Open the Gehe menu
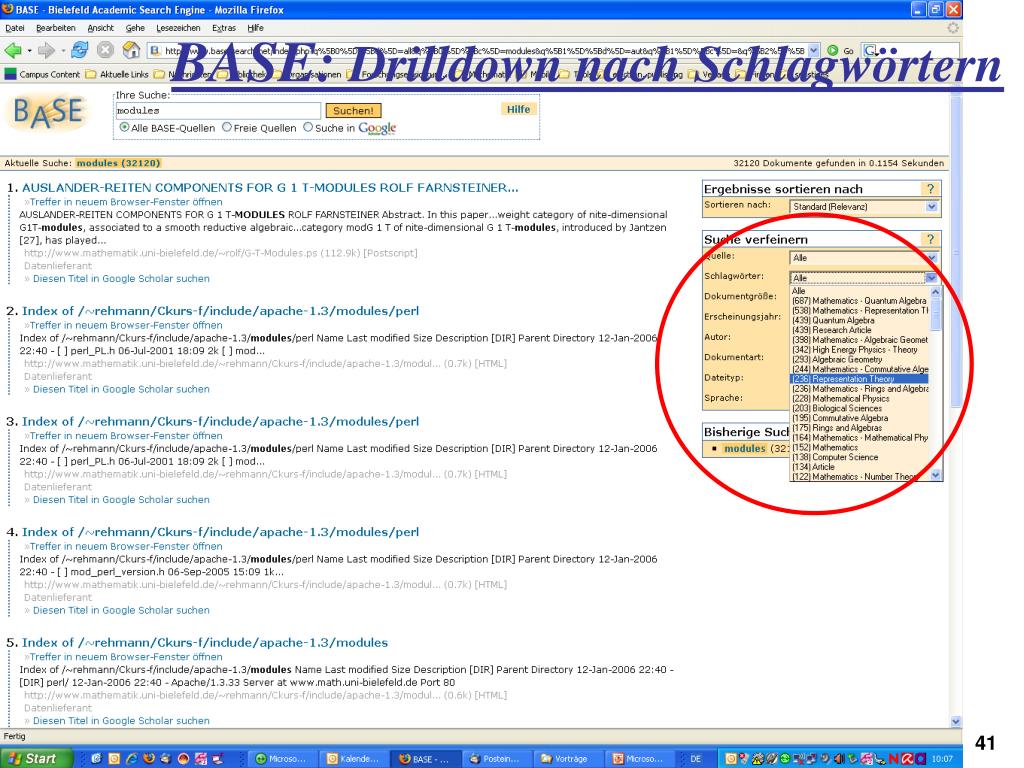 tap(135, 28)
